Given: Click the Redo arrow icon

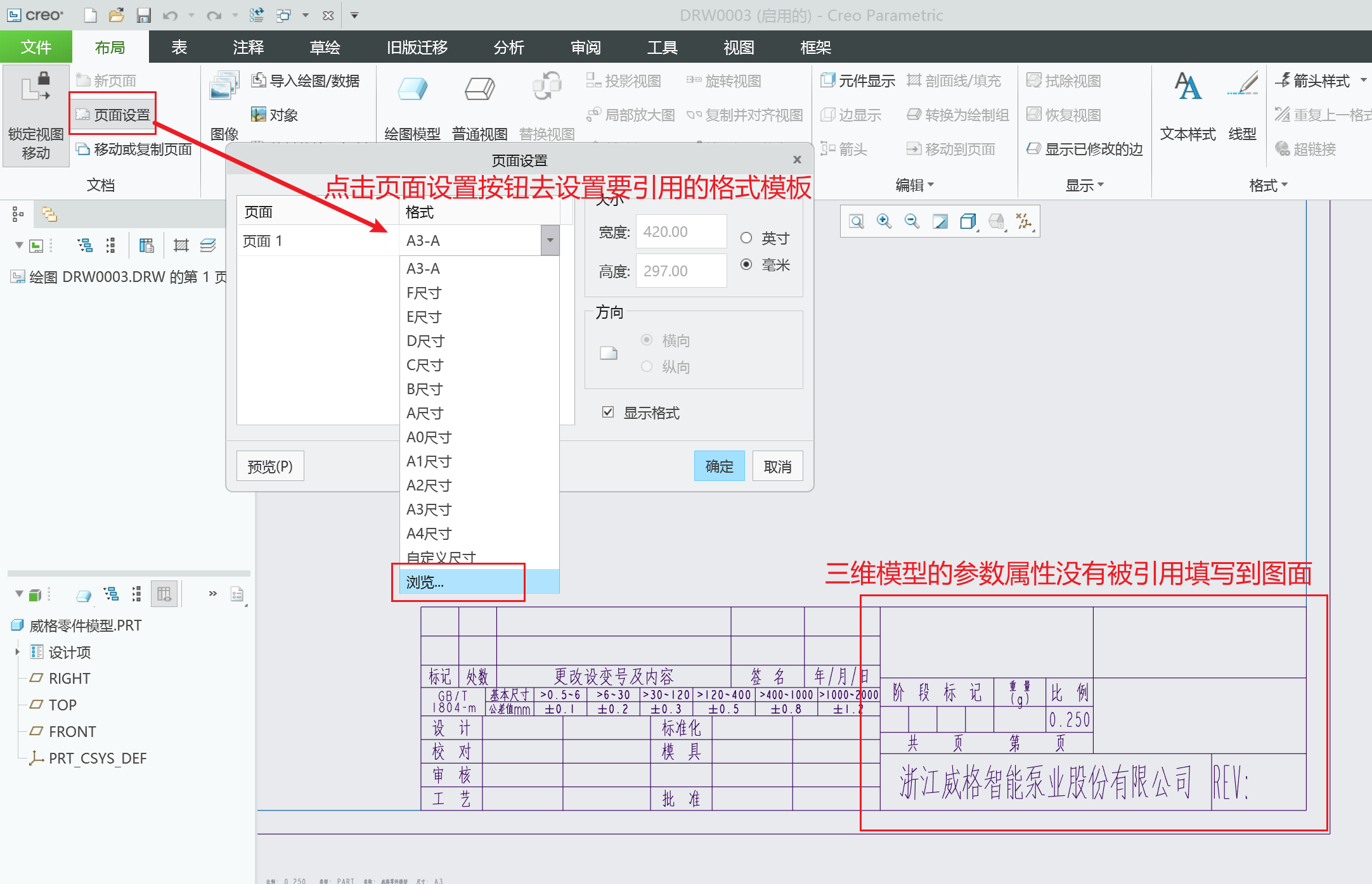Looking at the screenshot, I should (x=214, y=15).
